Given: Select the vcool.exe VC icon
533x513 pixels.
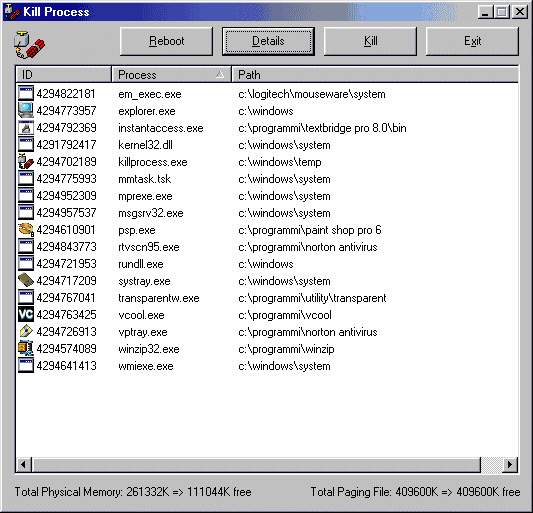Looking at the screenshot, I should click(x=26, y=315).
